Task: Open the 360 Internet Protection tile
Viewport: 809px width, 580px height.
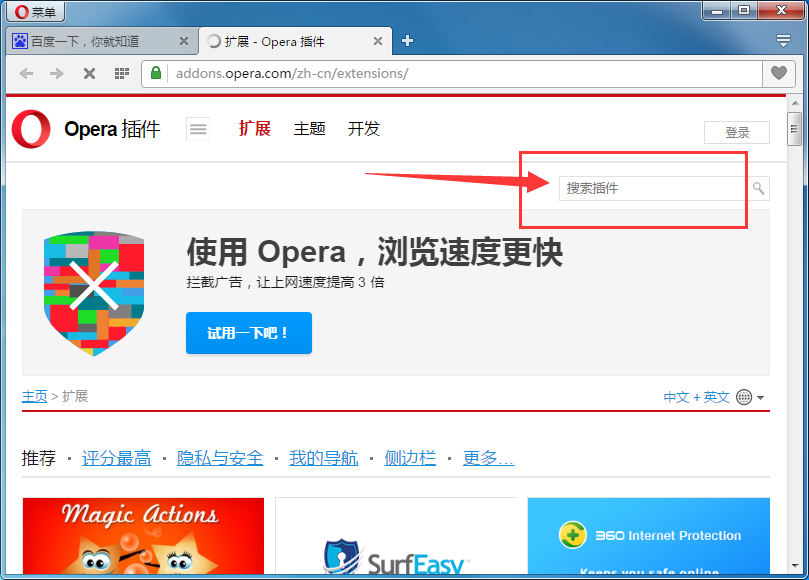Action: click(x=649, y=536)
